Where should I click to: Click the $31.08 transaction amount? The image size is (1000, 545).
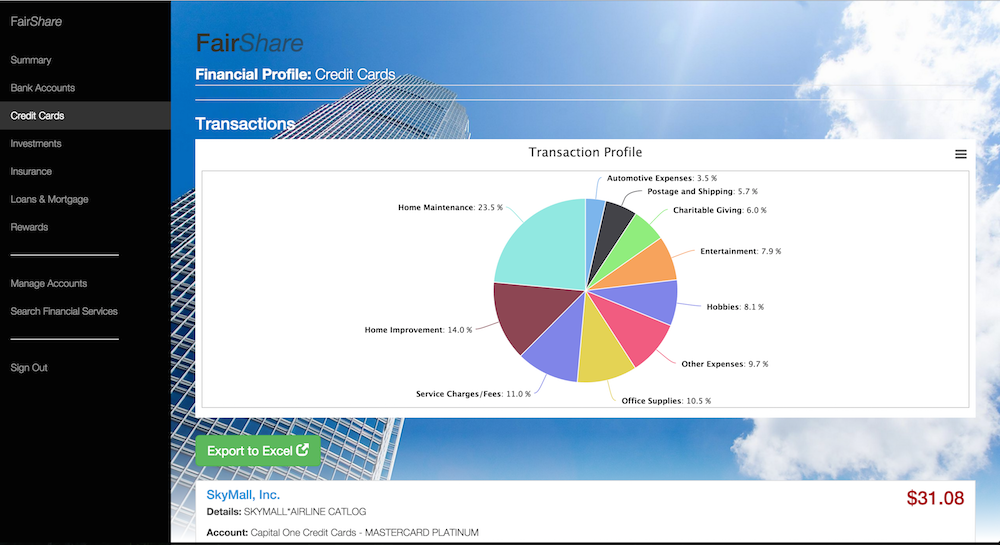coord(935,498)
